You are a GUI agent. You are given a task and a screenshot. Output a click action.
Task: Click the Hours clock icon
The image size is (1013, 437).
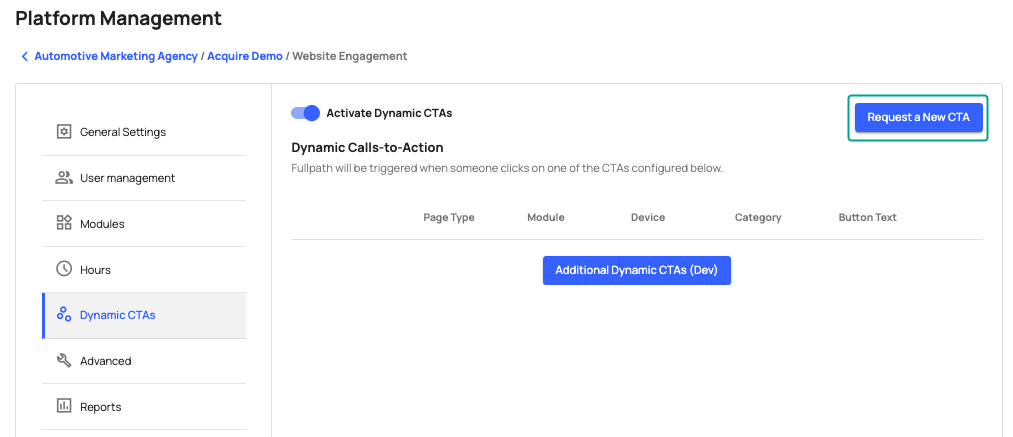64,269
